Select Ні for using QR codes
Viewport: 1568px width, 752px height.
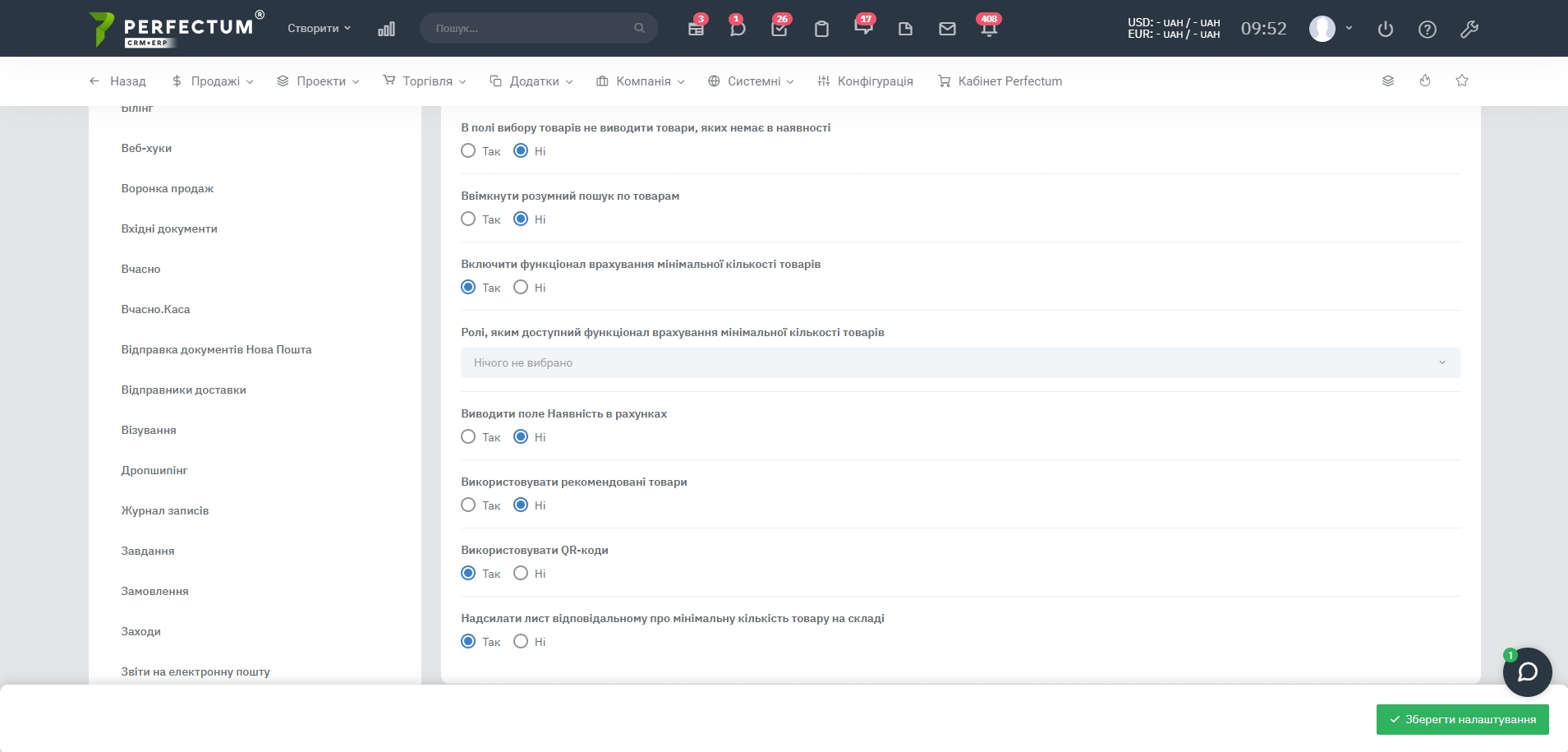pos(521,574)
